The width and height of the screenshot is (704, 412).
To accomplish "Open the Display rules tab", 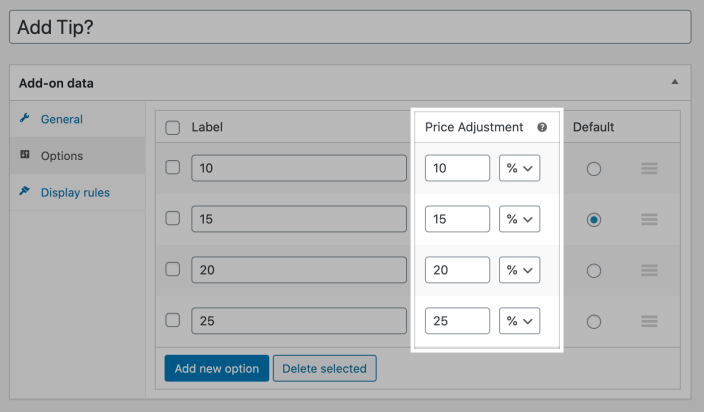I will (x=75, y=192).
